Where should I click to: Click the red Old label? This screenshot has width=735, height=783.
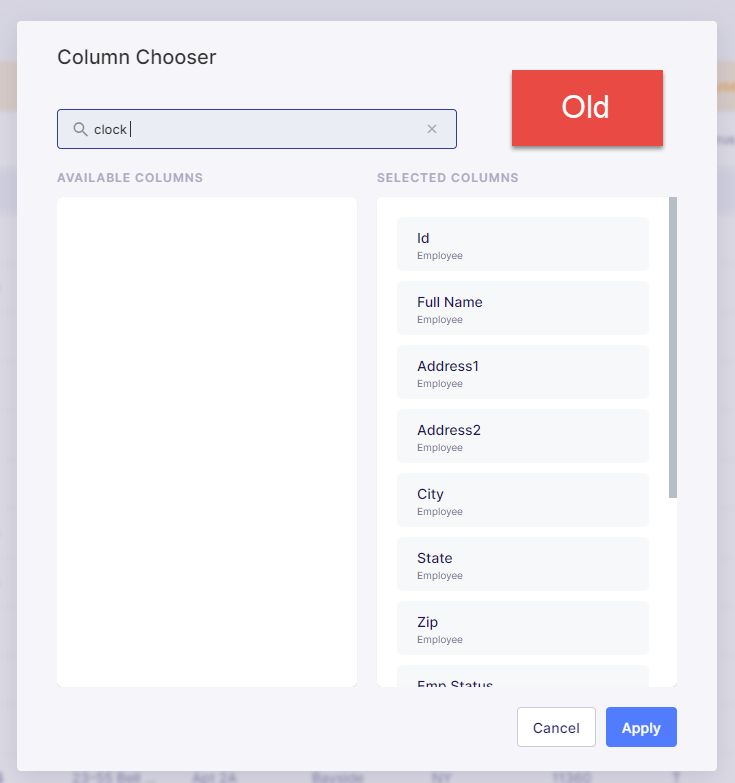(x=587, y=108)
